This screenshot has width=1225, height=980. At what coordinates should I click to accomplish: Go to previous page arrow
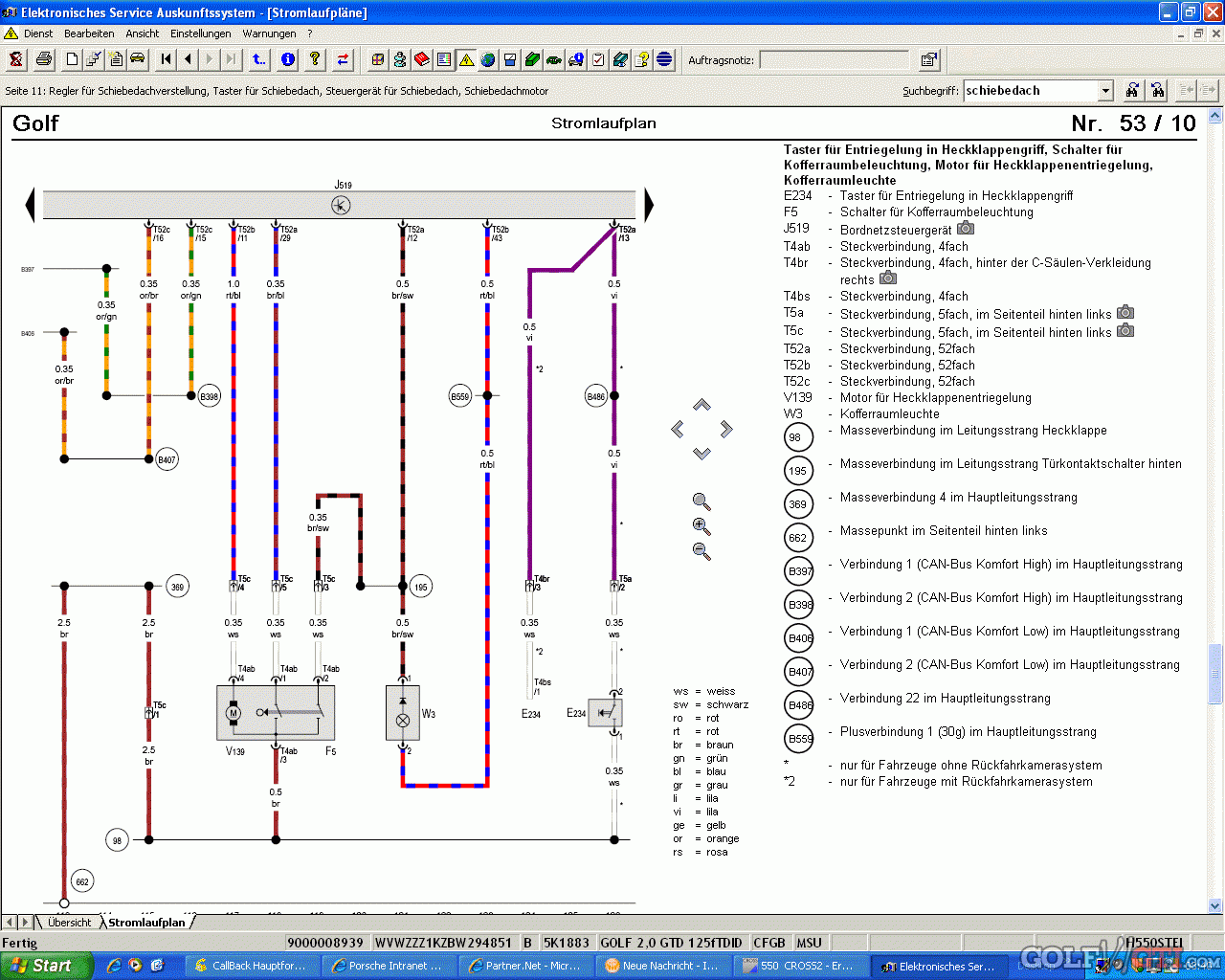point(189,59)
